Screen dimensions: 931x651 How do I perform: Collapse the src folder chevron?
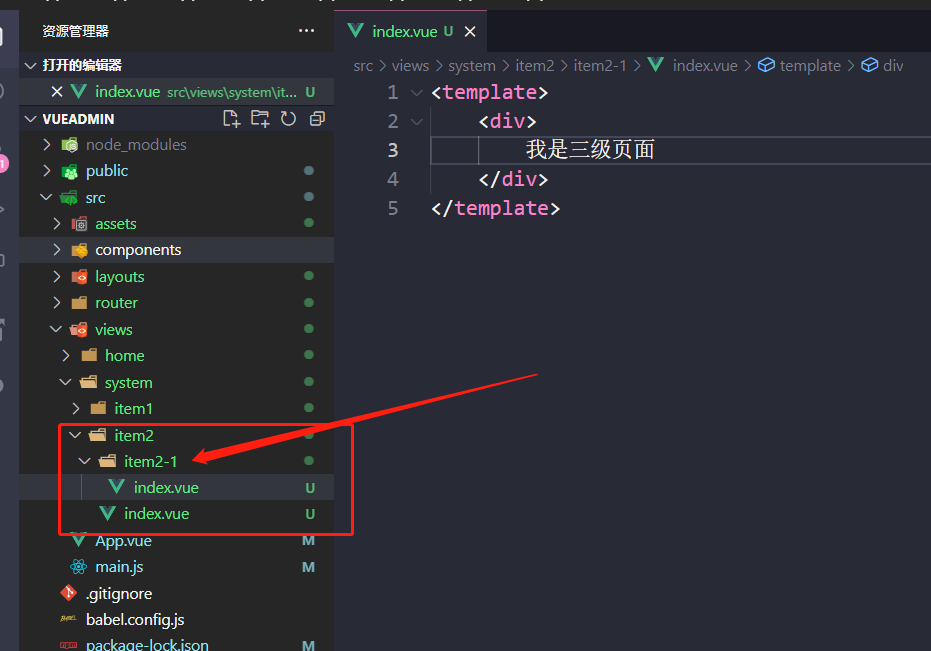pyautogui.click(x=46, y=197)
